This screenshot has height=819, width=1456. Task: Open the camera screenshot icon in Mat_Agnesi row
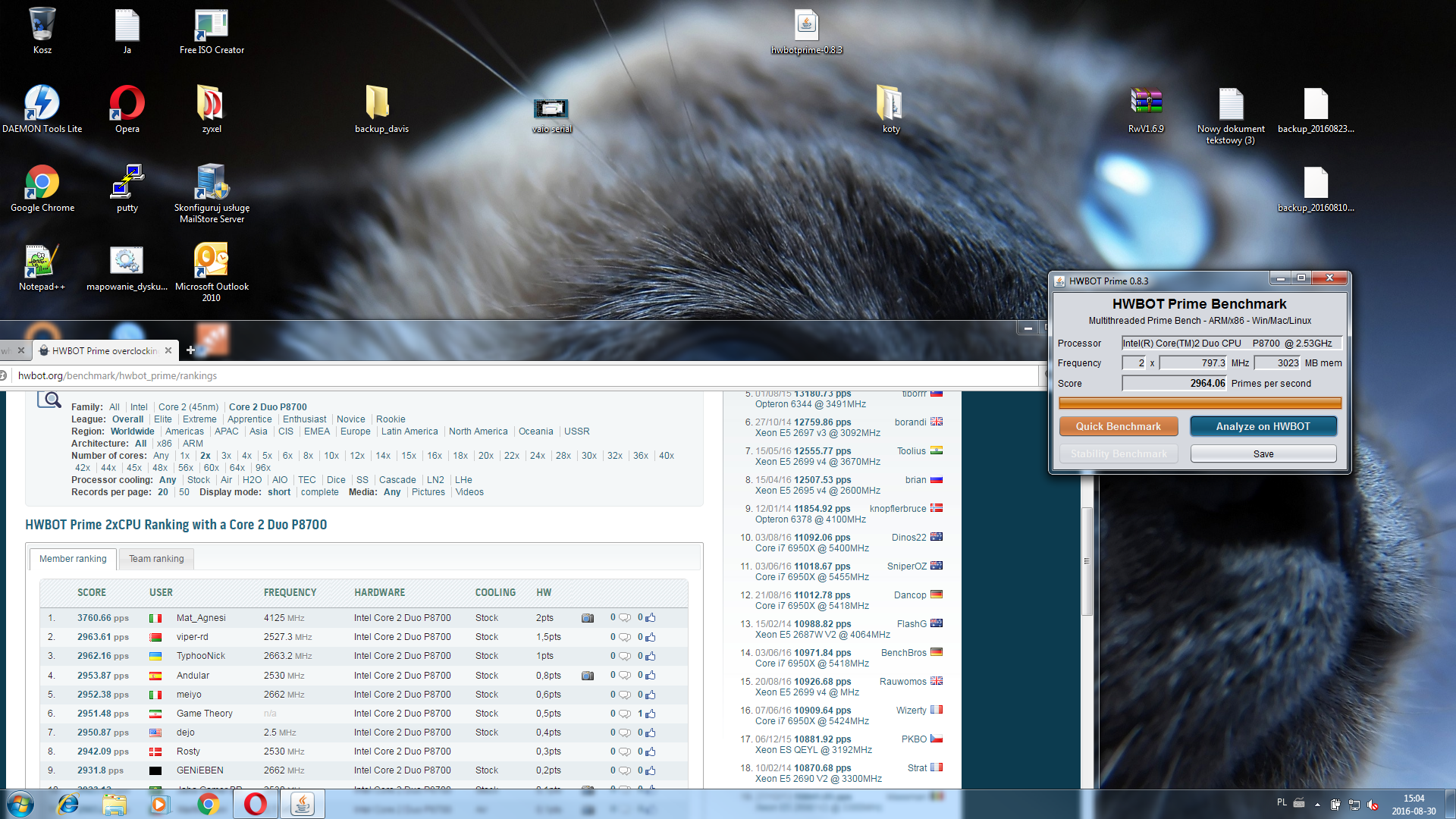point(587,618)
